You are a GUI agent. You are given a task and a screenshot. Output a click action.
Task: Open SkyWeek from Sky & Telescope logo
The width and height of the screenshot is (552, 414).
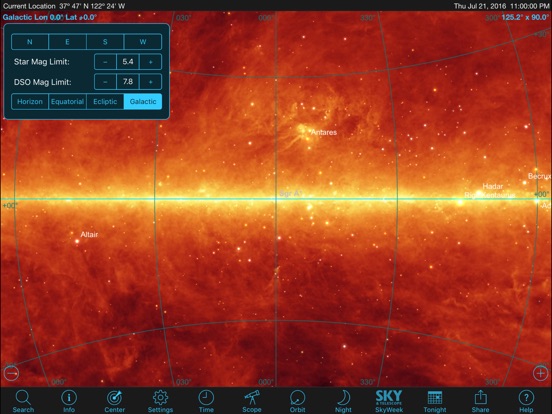389,398
